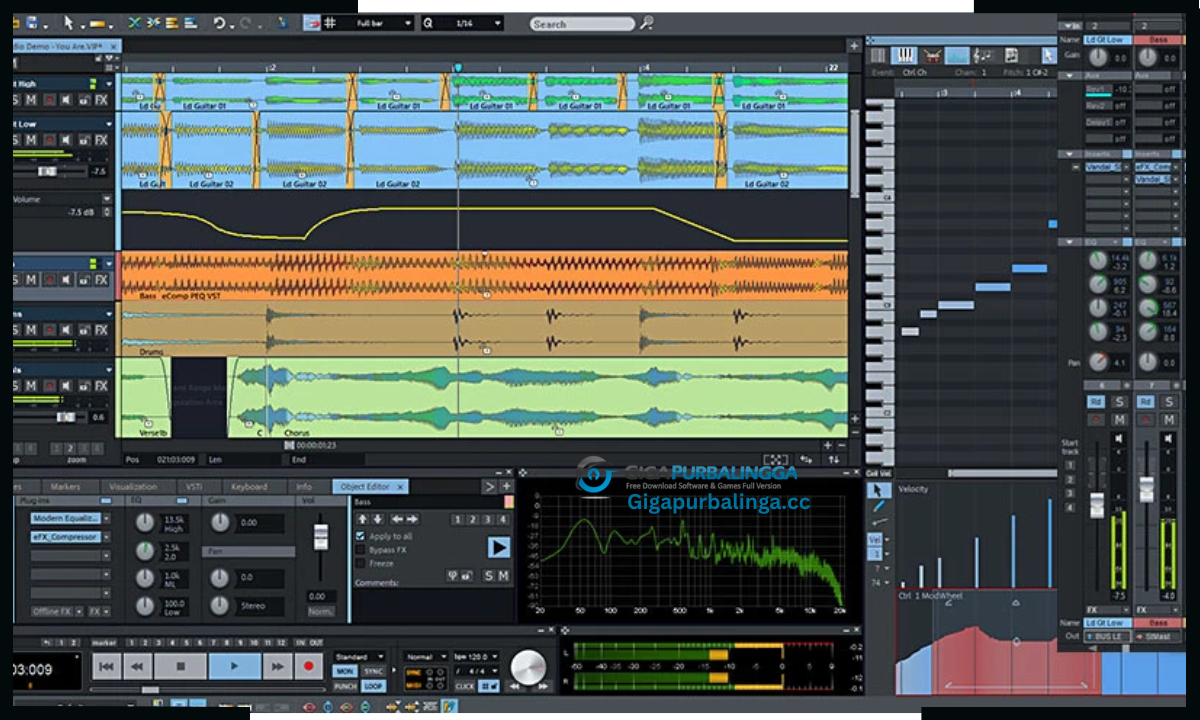The height and width of the screenshot is (720, 1200).
Task: Start playback with the transport play button
Action: (235, 665)
